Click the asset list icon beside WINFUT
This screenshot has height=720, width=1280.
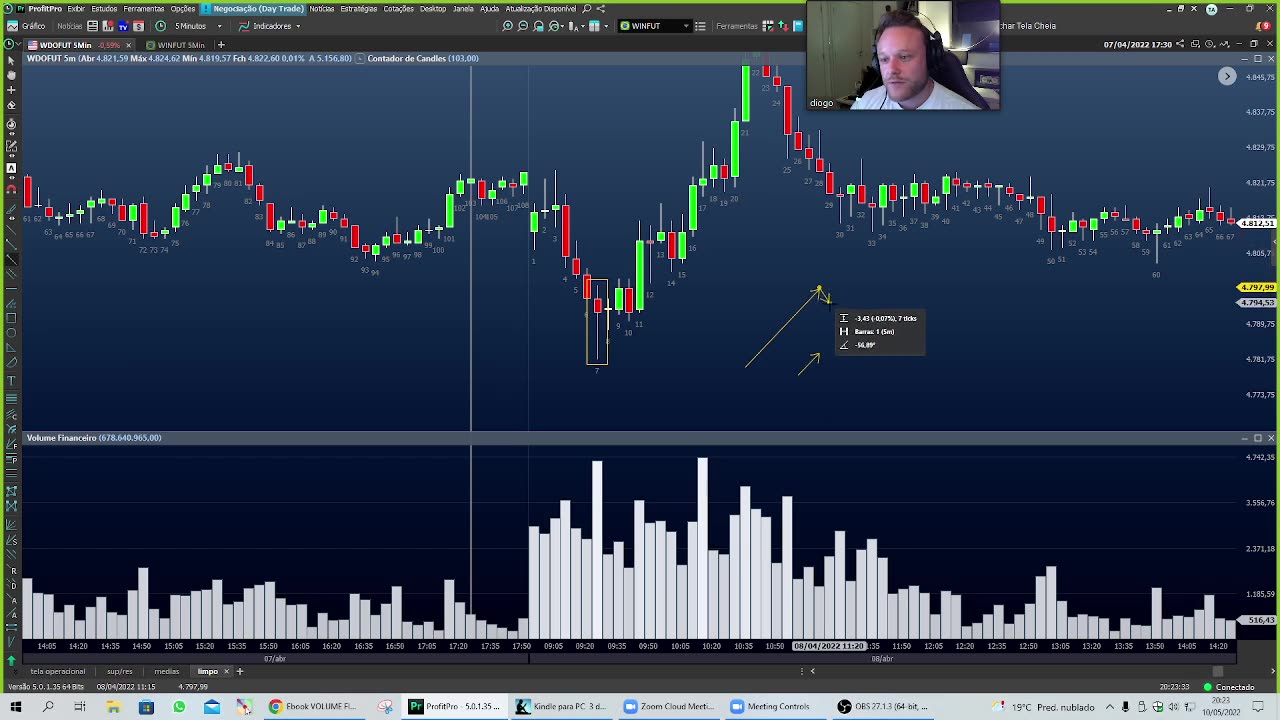(x=700, y=26)
